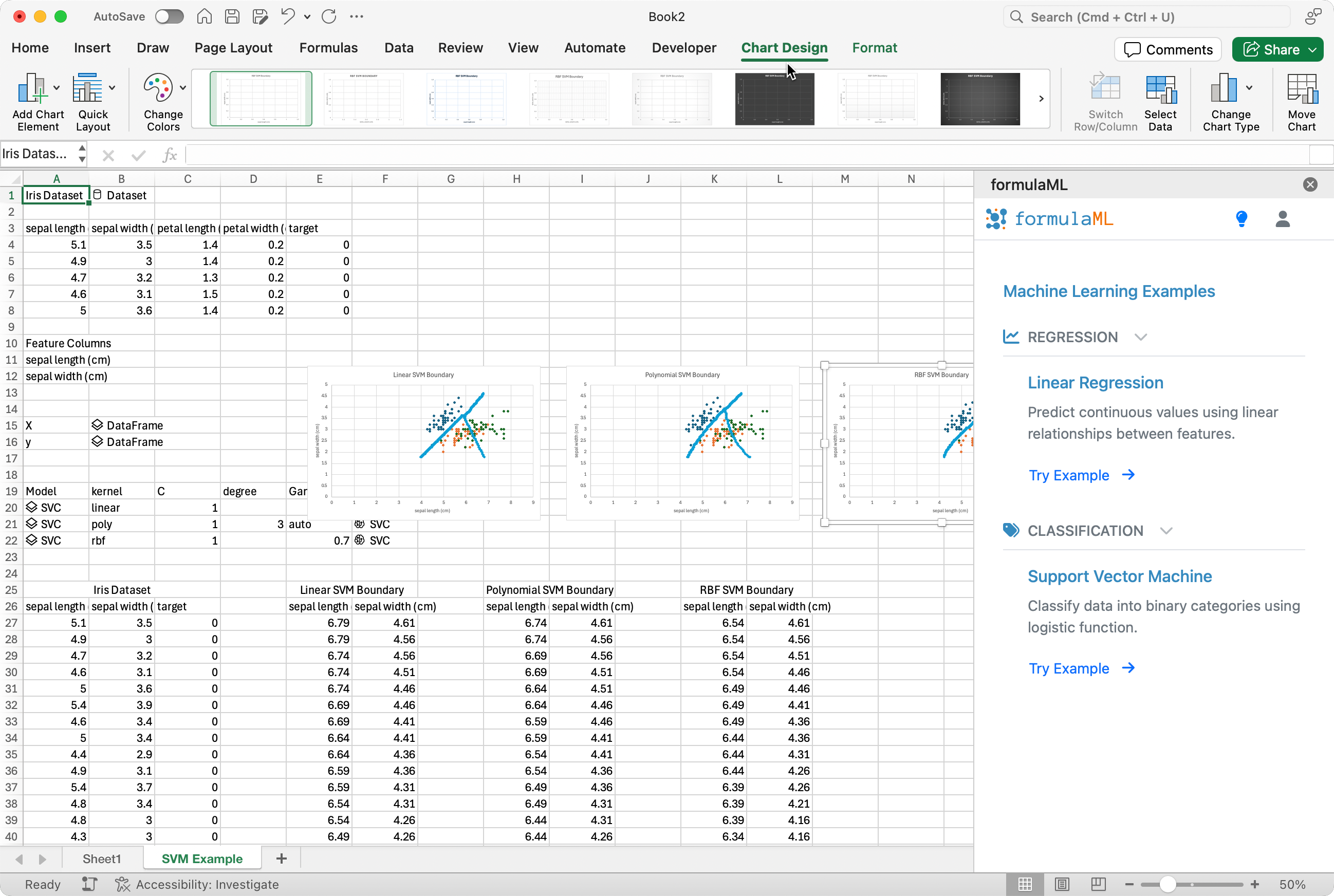
Task: Click Try Example under Linear Regression
Action: [1081, 475]
